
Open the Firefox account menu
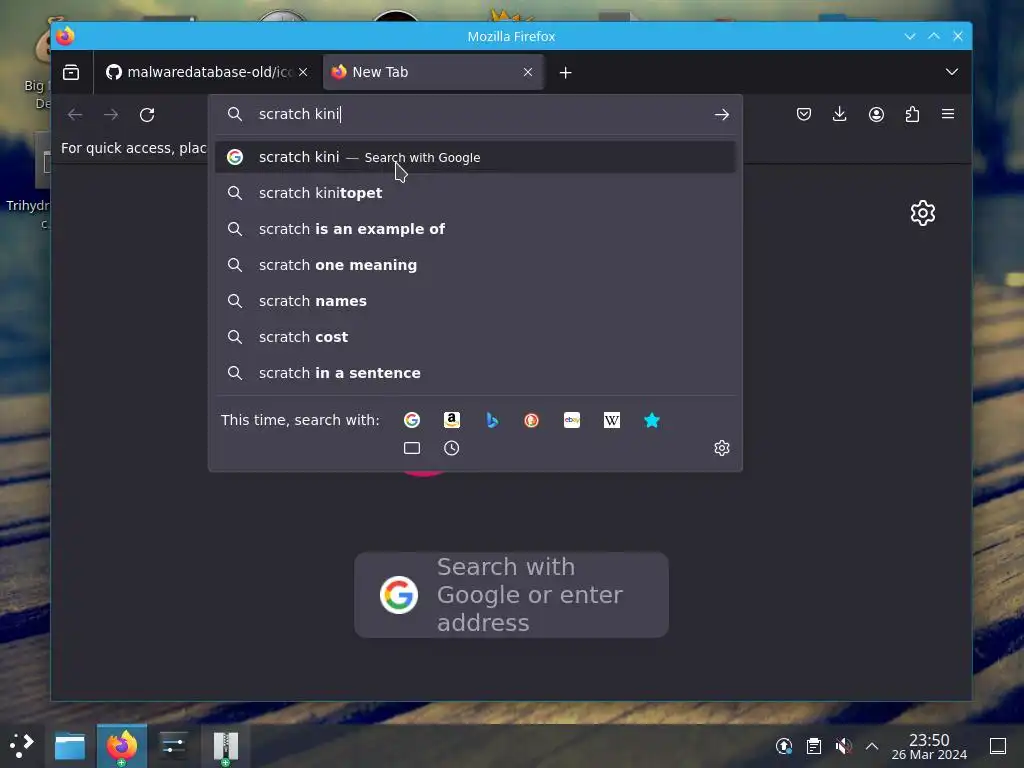[x=876, y=114]
